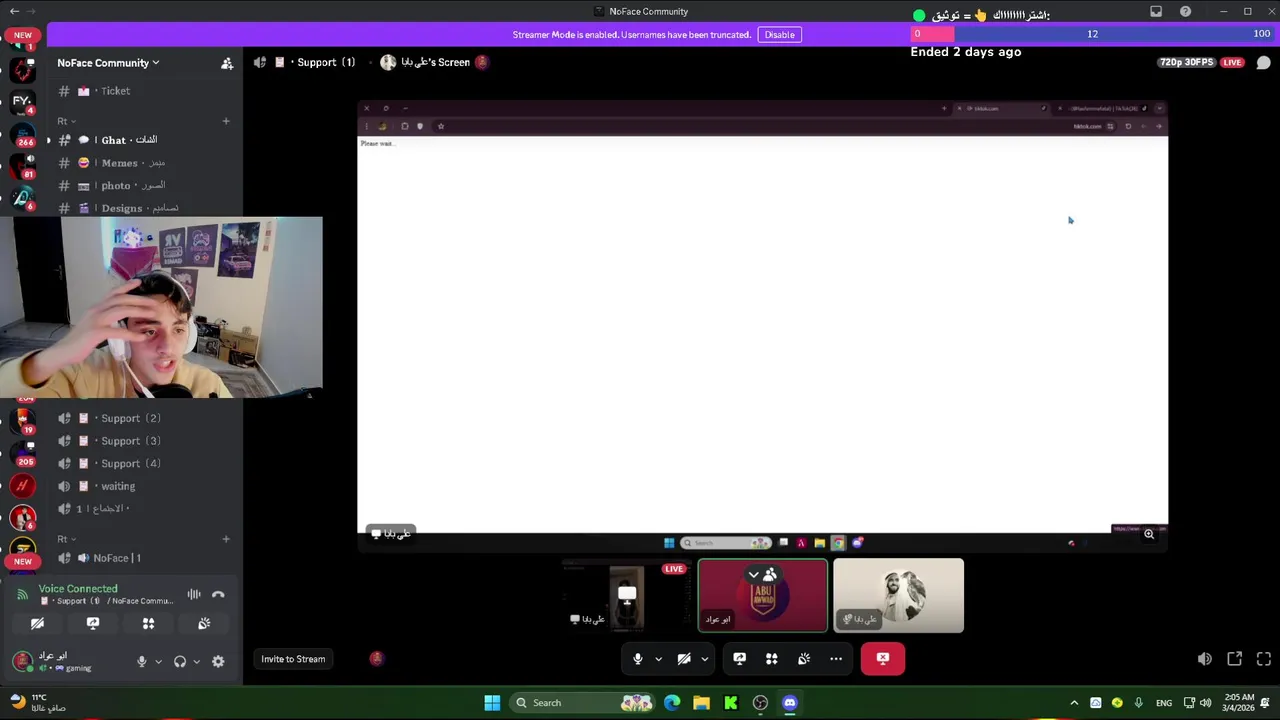Hide members toggle on the ABU AWWAD tile
This screenshot has height=720, width=1280.
(762, 575)
